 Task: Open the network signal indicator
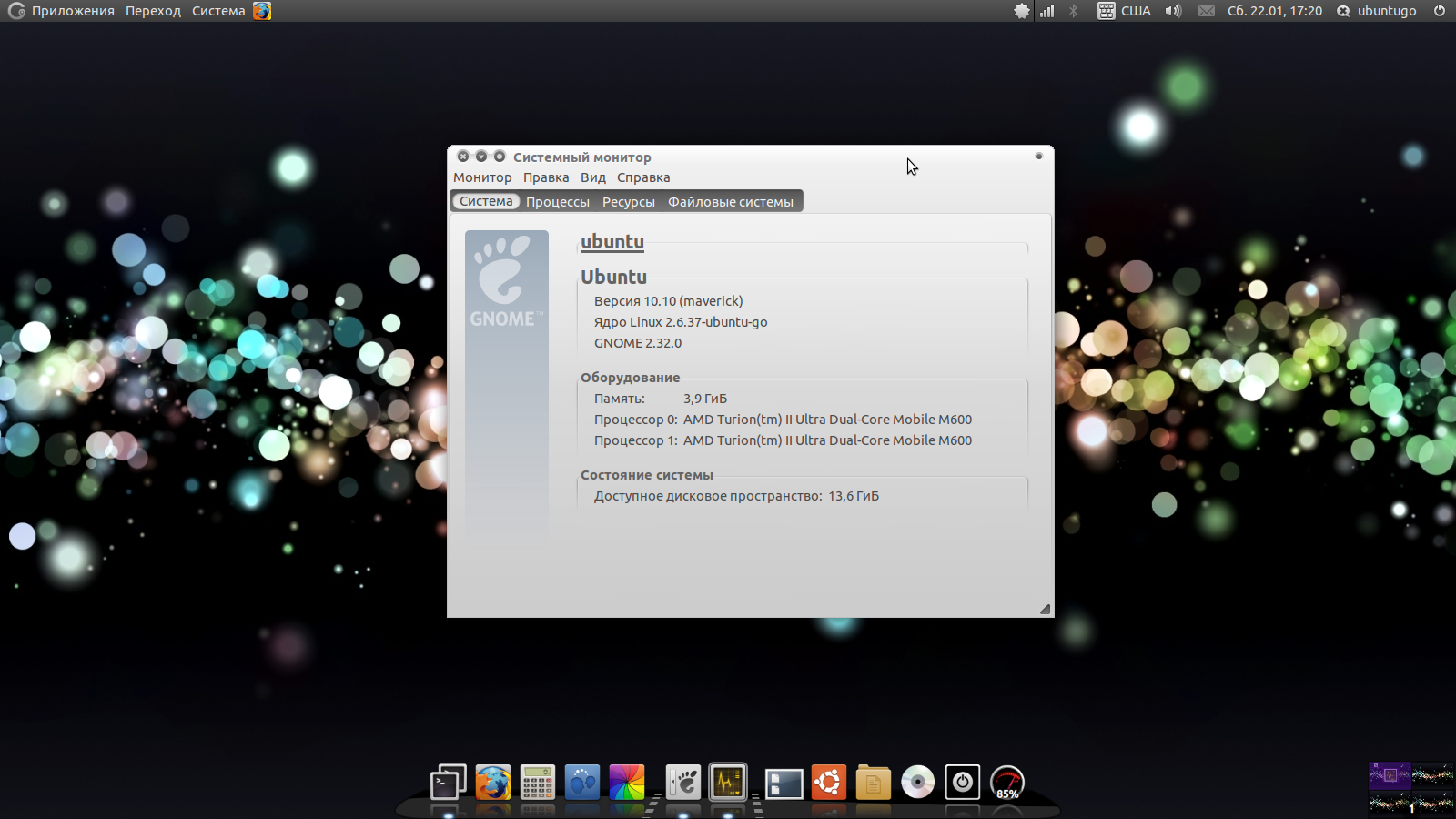point(1047,11)
